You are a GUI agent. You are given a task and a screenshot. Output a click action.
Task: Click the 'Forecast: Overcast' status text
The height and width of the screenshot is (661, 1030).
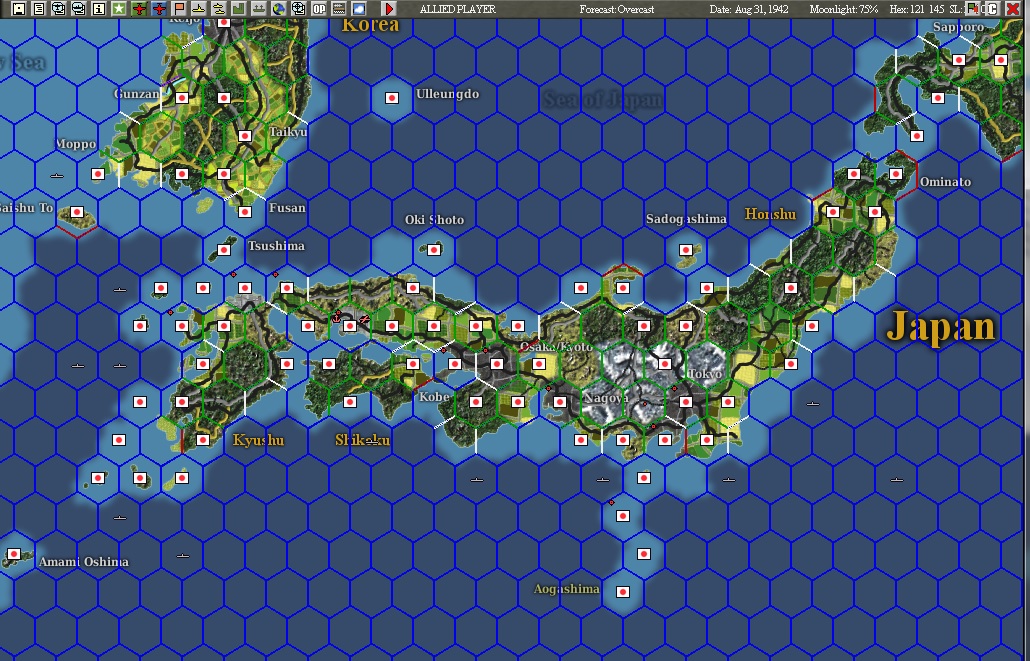(617, 9)
